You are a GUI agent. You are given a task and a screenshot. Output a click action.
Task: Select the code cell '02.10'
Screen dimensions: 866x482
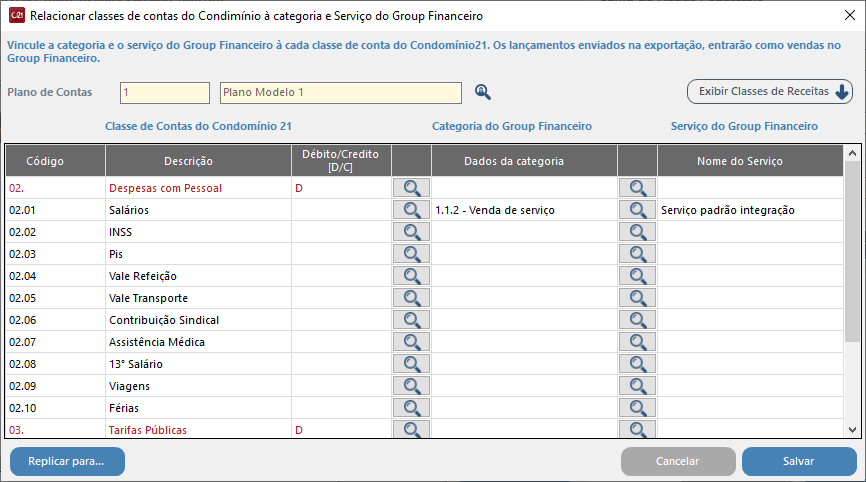[x=55, y=408]
